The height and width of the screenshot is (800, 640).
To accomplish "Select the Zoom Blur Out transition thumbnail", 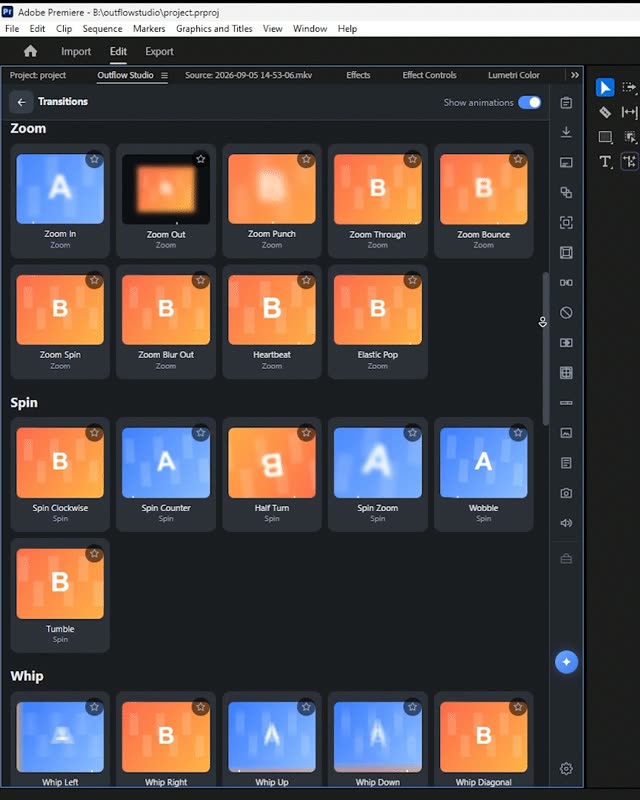I will click(x=166, y=310).
